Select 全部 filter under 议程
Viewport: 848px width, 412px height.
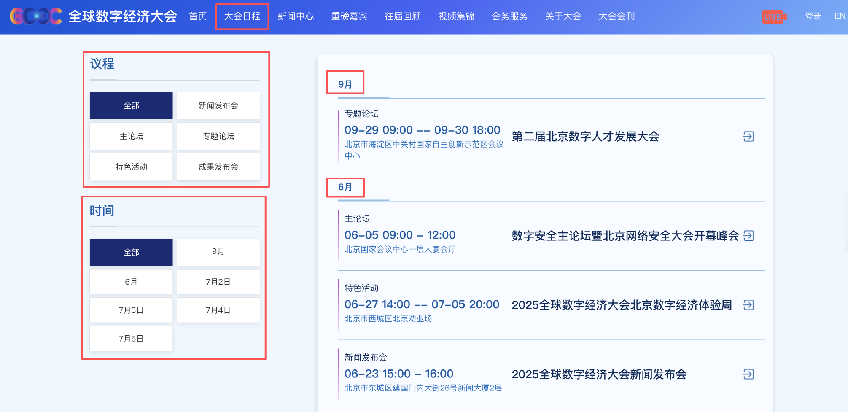[130, 106]
